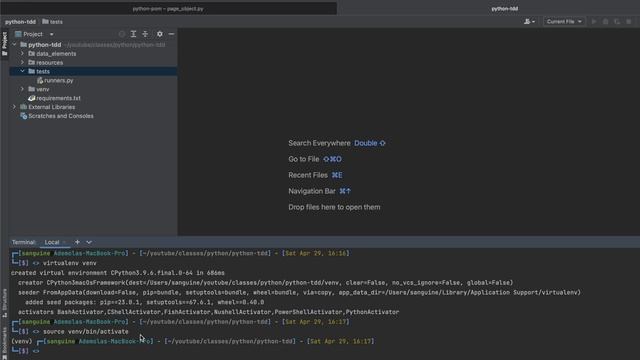640x360 pixels.
Task: Open the user account icon menu
Action: pyautogui.click(x=529, y=22)
